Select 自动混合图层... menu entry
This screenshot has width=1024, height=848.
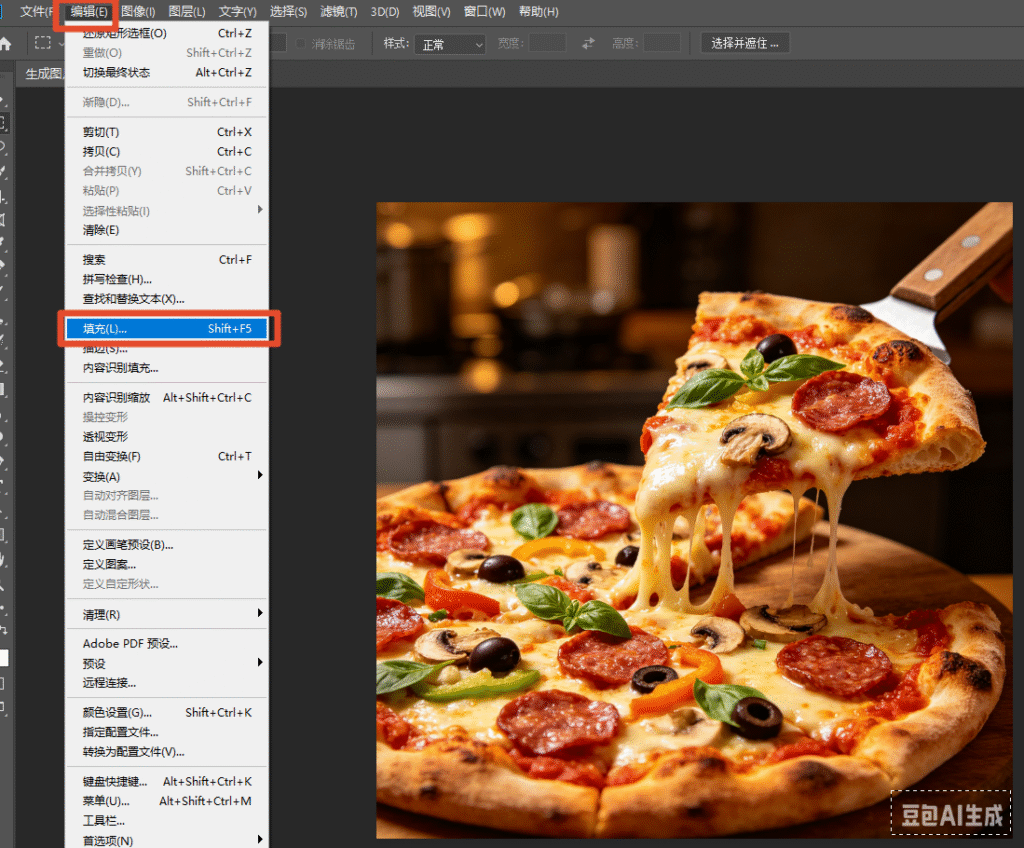pos(167,515)
